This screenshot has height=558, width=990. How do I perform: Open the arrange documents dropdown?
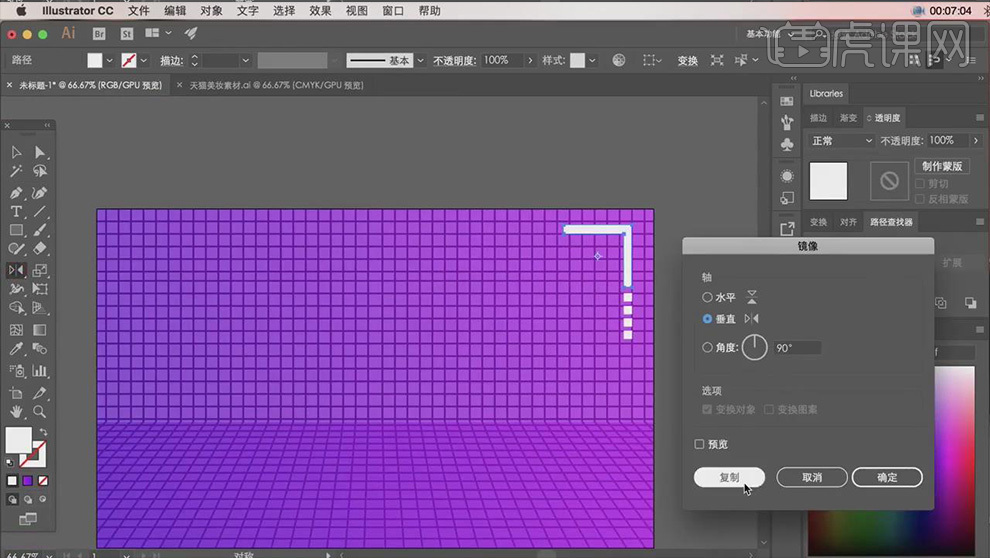158,33
